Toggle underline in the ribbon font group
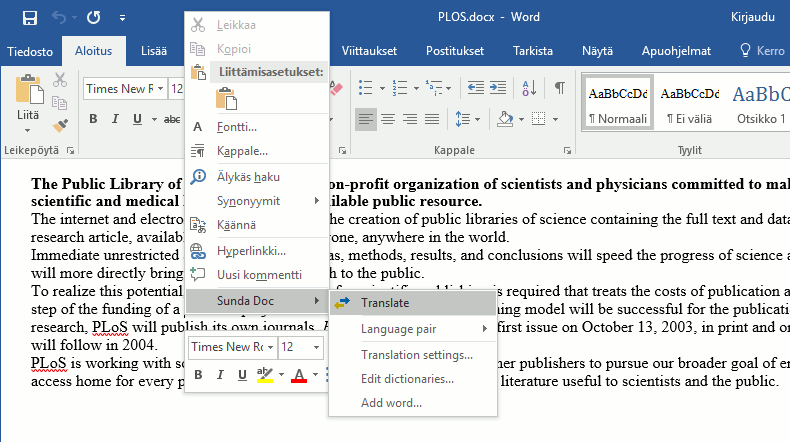The image size is (790, 442). [x=137, y=119]
